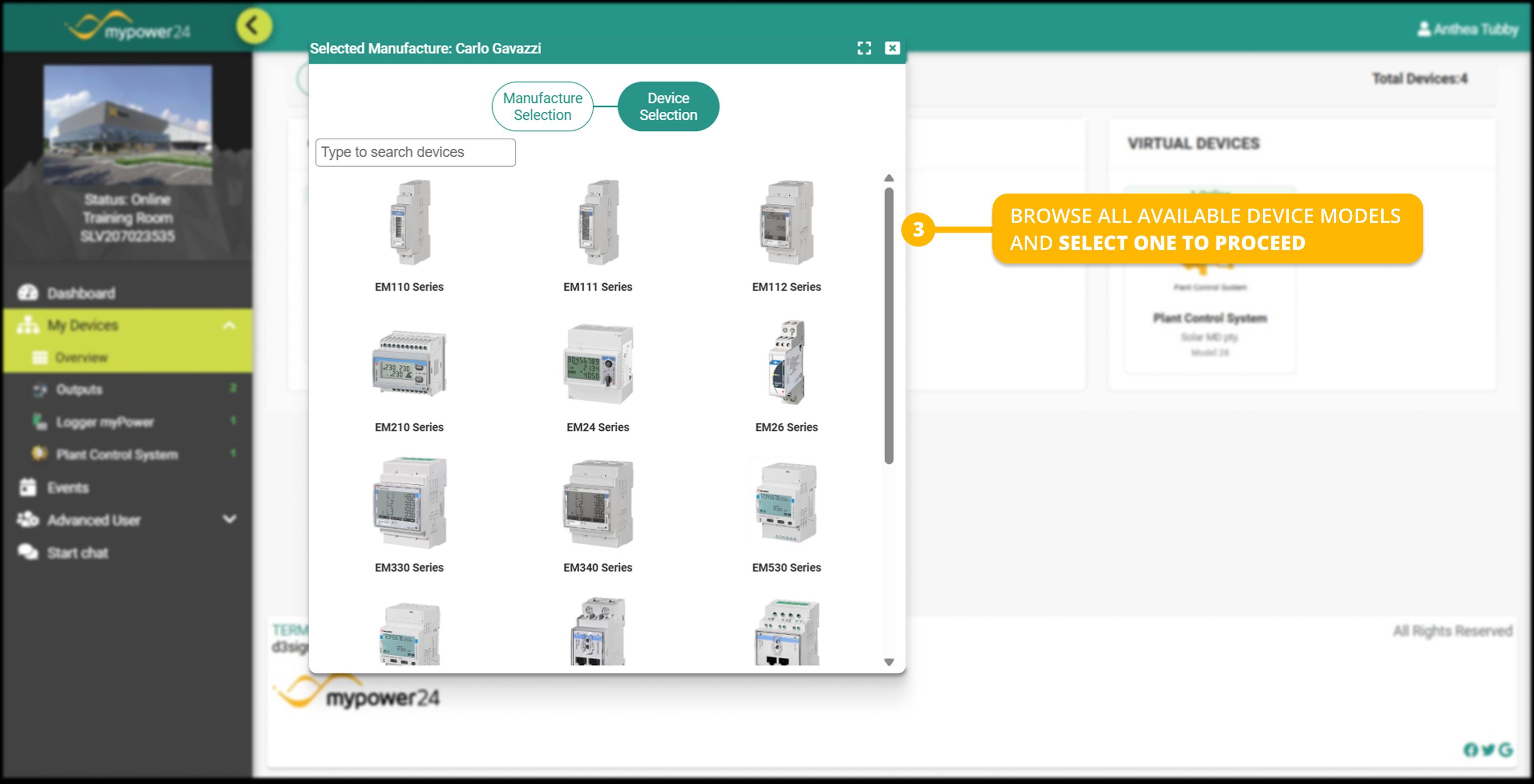Click the search devices input field

[415, 152]
